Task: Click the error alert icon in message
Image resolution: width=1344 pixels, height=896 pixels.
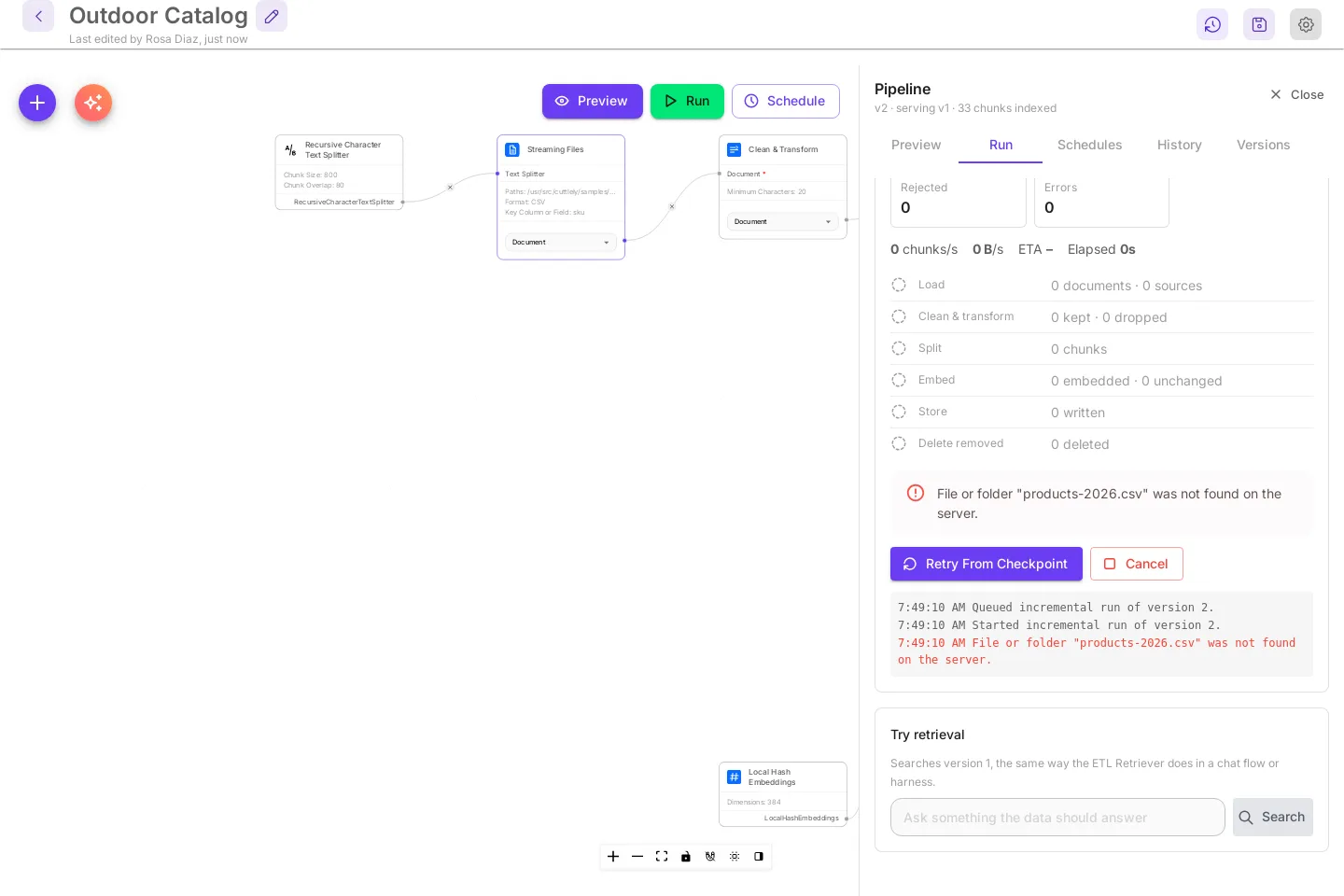Action: pos(916,493)
